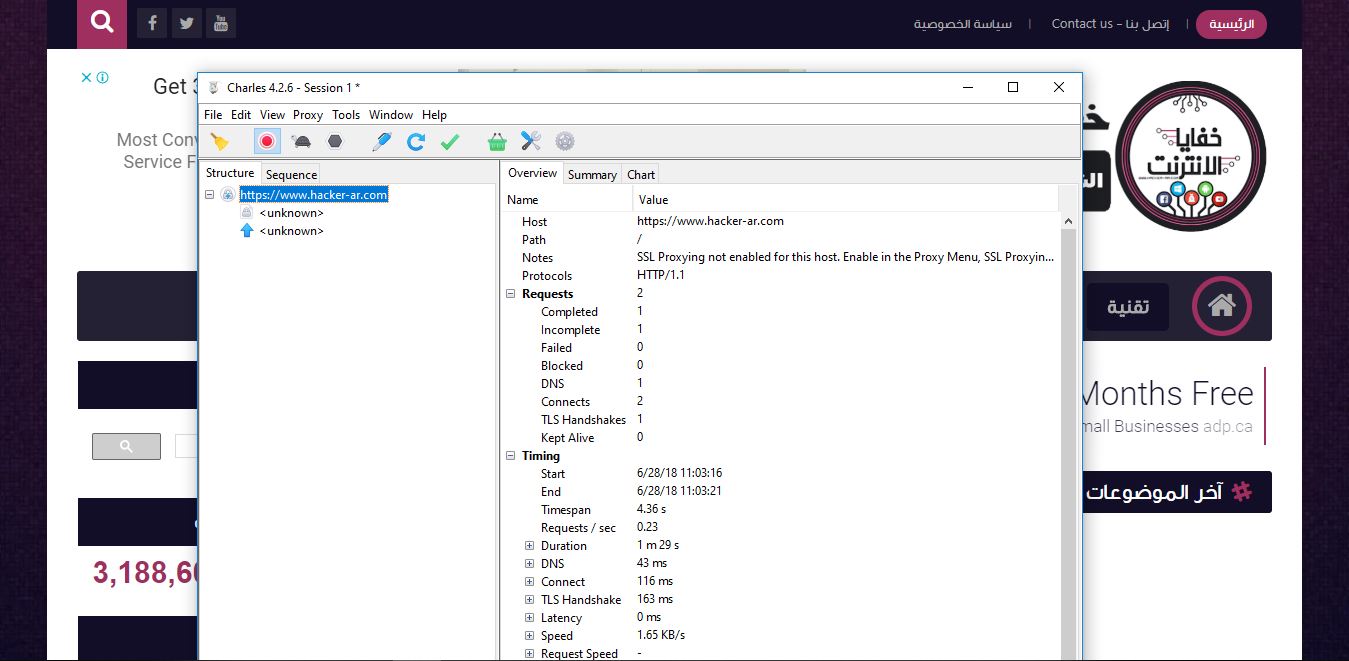Toggle throttling with the turtle icon

[301, 142]
